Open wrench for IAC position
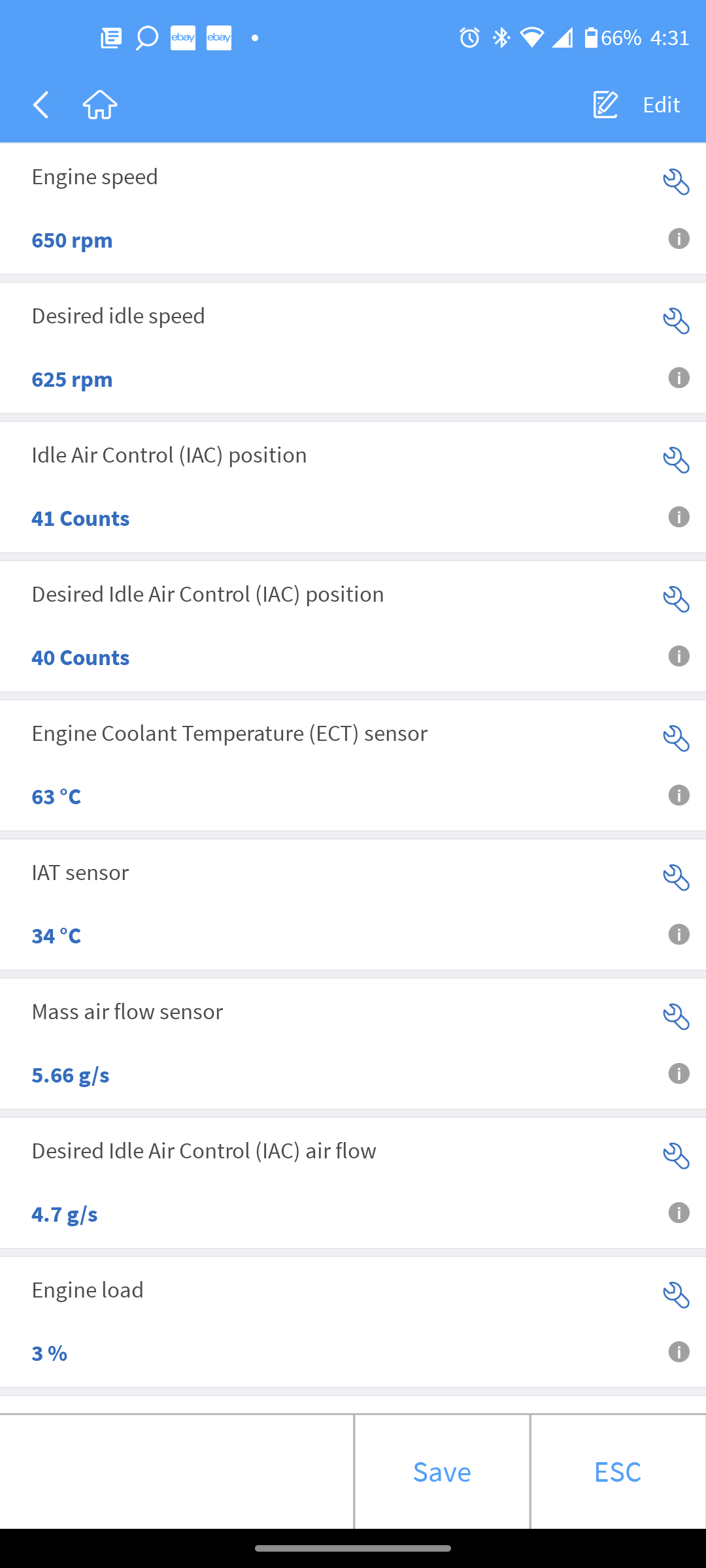This screenshot has height=1568, width=706. coord(676,461)
